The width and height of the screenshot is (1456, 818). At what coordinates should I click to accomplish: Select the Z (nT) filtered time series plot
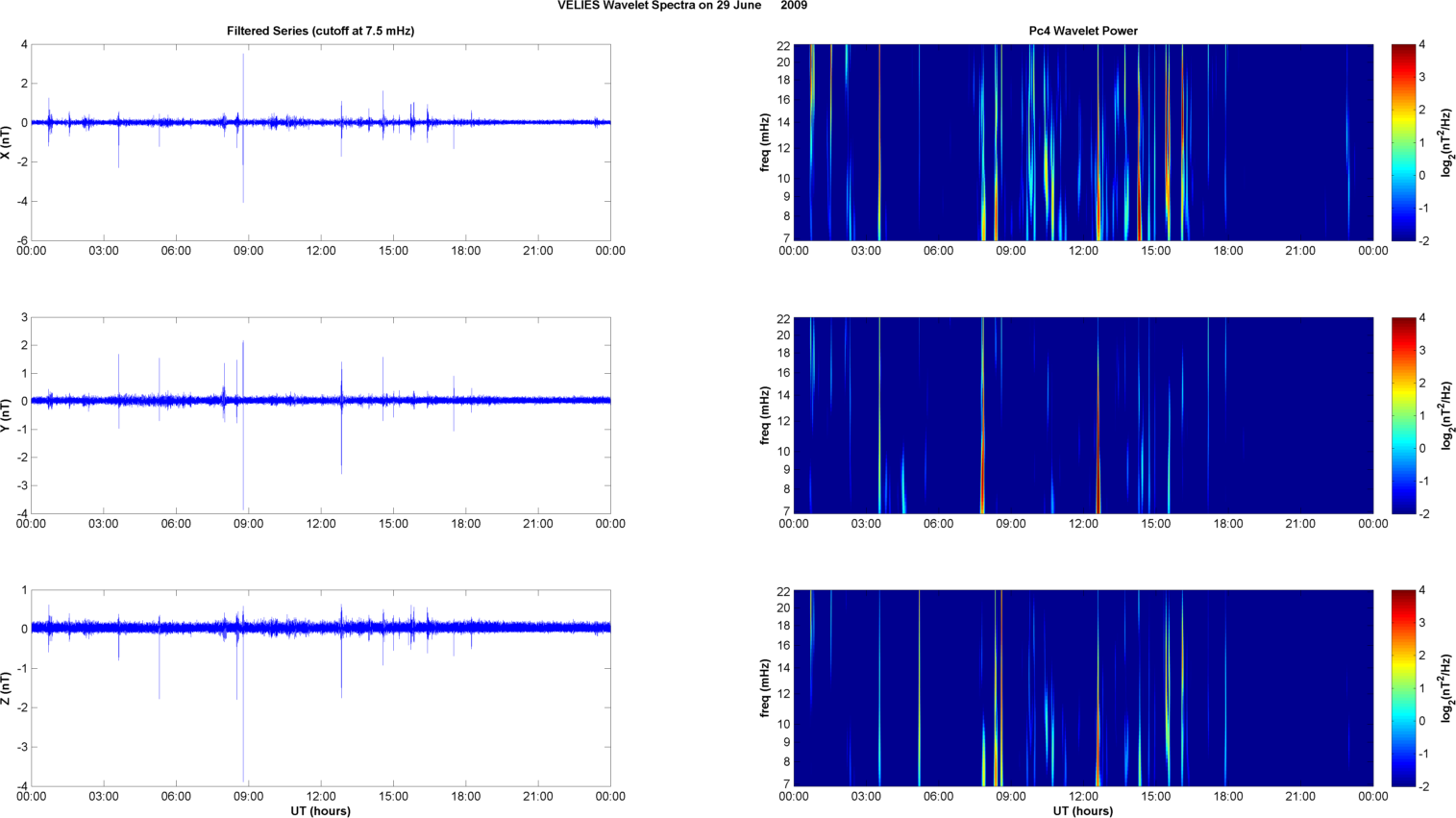pyautogui.click(x=320, y=688)
